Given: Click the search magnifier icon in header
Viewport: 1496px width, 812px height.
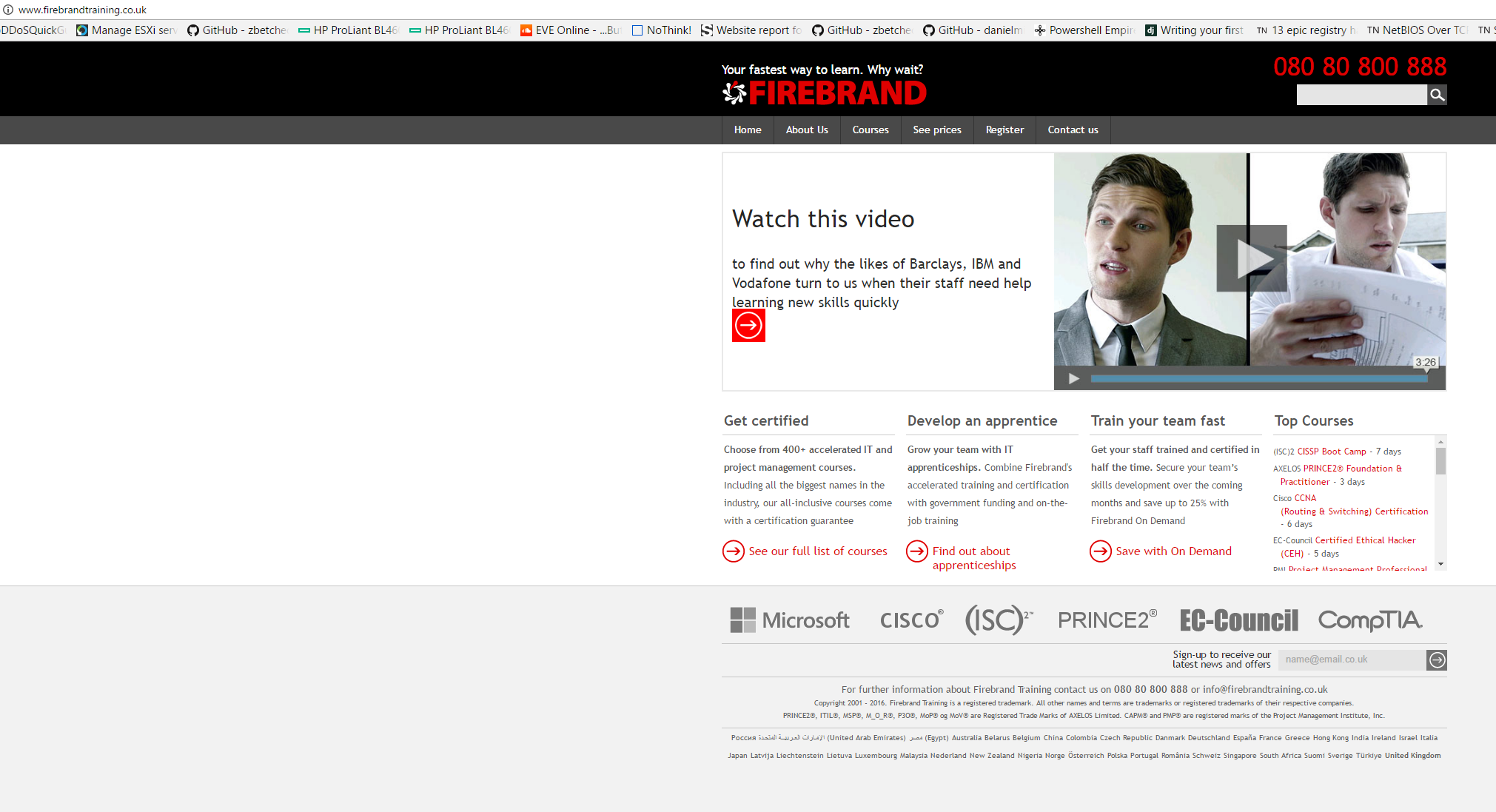Looking at the screenshot, I should click(x=1437, y=95).
